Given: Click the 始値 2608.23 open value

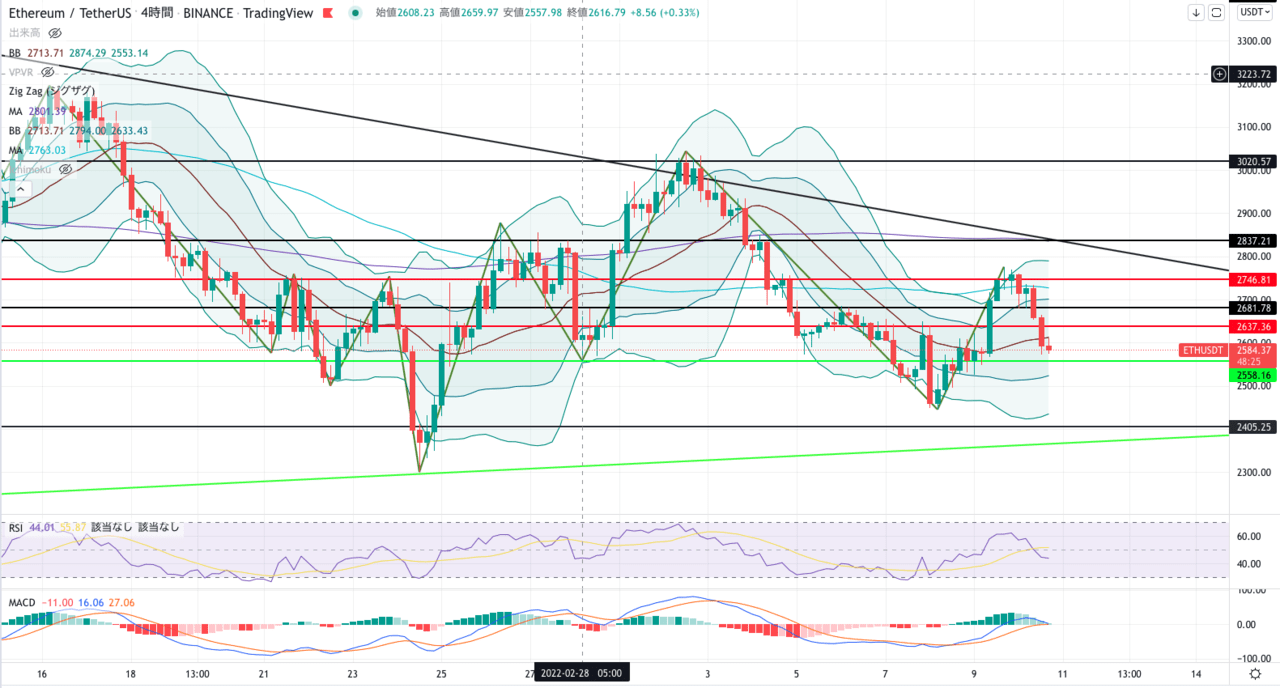Looking at the screenshot, I should (x=406, y=13).
